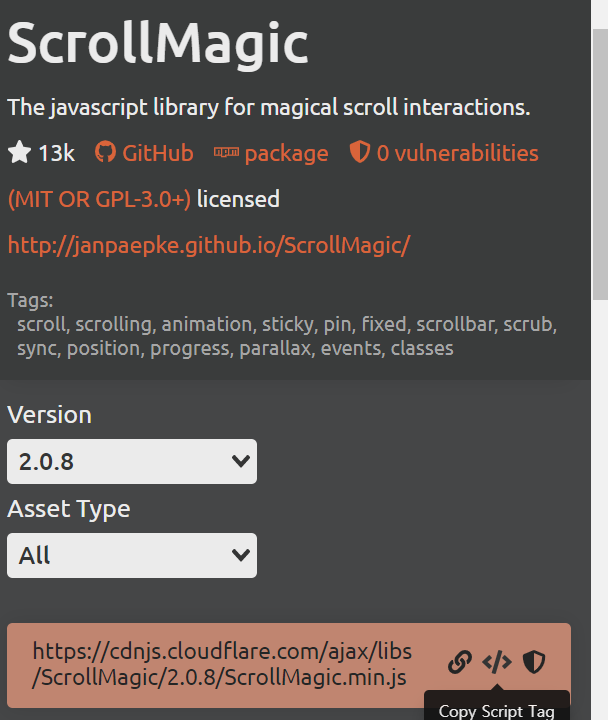Click the star icon beside 13k
Viewport: 608px width, 720px height.
click(x=19, y=152)
